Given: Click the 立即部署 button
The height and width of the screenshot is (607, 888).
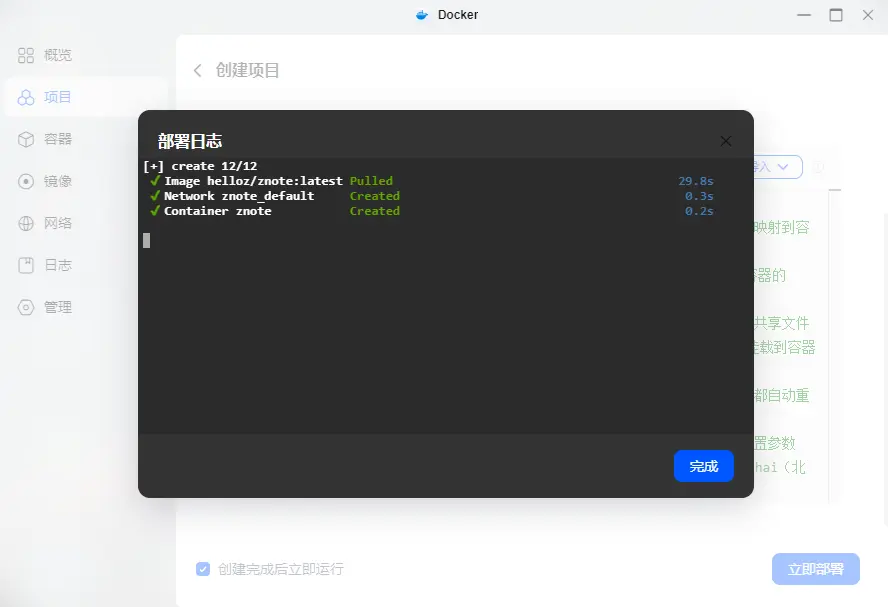Looking at the screenshot, I should click(816, 568).
